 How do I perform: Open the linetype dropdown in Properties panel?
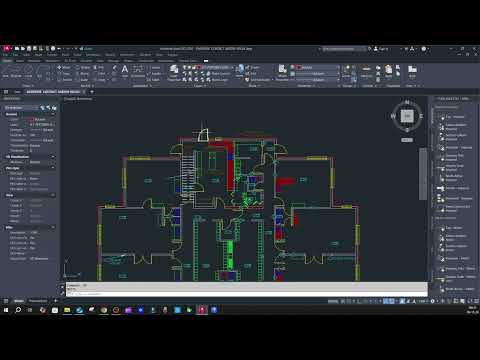coord(317,80)
